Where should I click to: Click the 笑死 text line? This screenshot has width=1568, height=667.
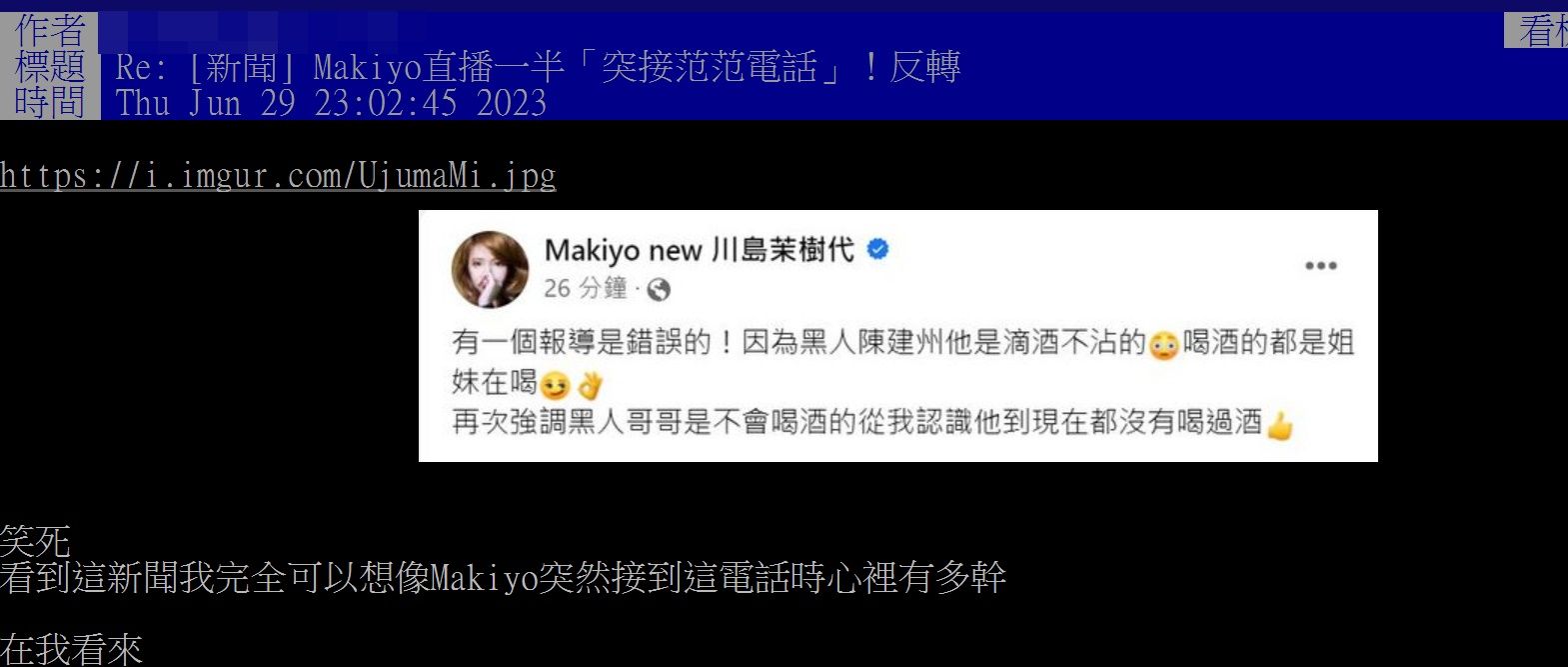[x=36, y=542]
